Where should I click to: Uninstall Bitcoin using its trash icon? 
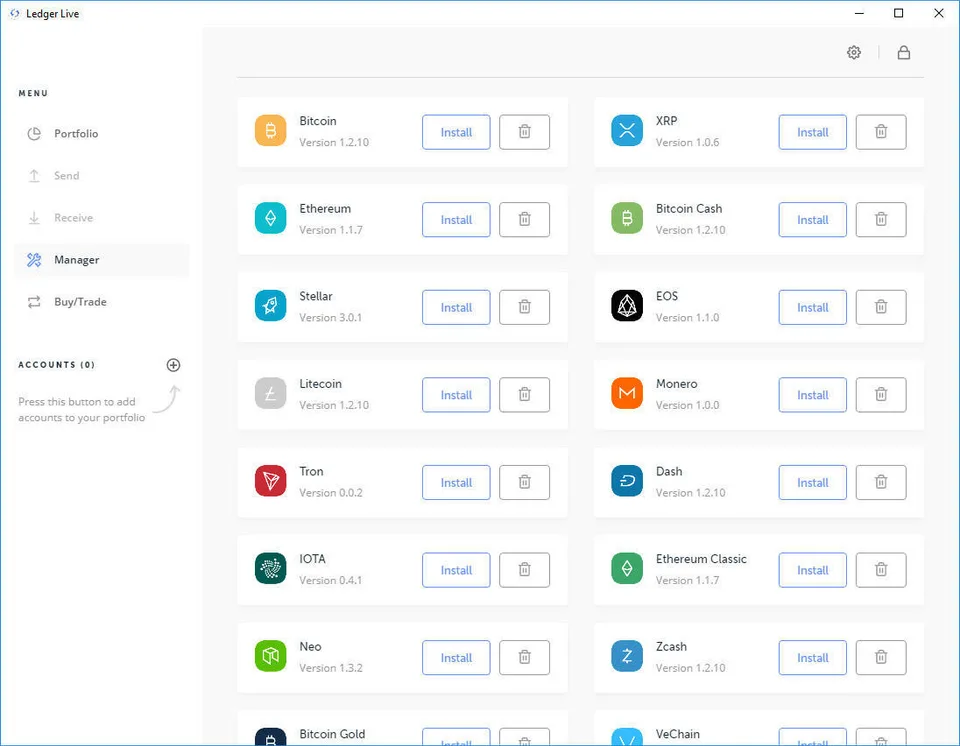click(x=525, y=132)
